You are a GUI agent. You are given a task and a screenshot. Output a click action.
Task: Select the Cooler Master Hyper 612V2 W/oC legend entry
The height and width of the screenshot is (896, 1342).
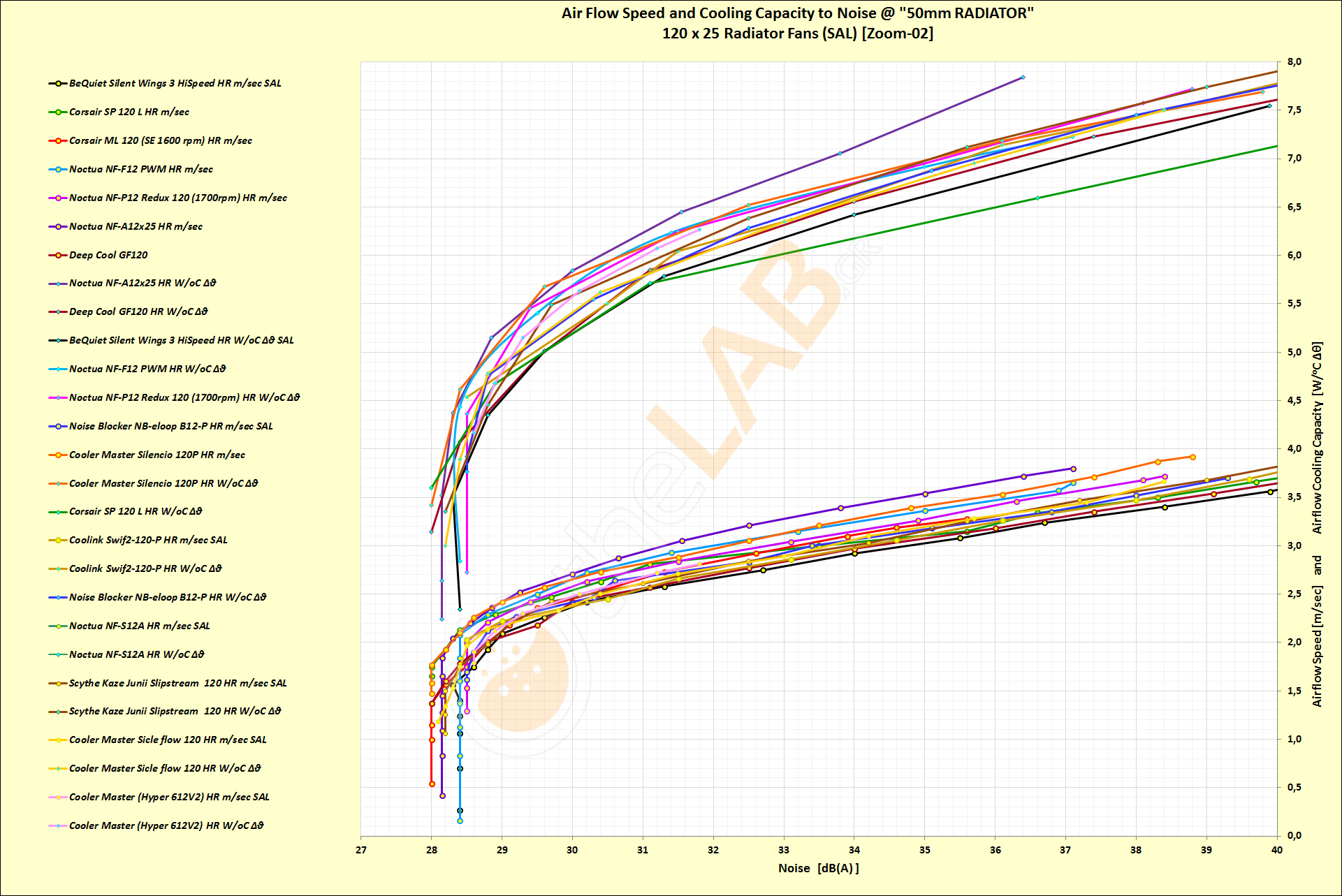click(x=166, y=826)
